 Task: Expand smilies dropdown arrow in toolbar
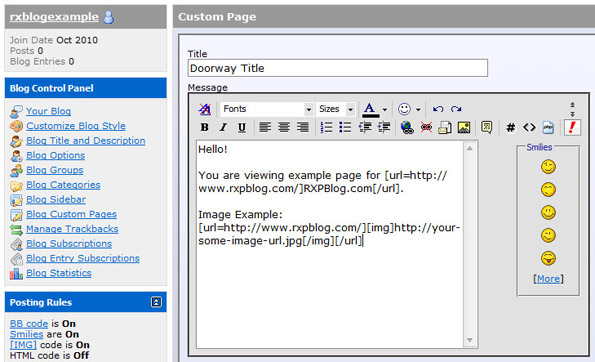[418, 110]
